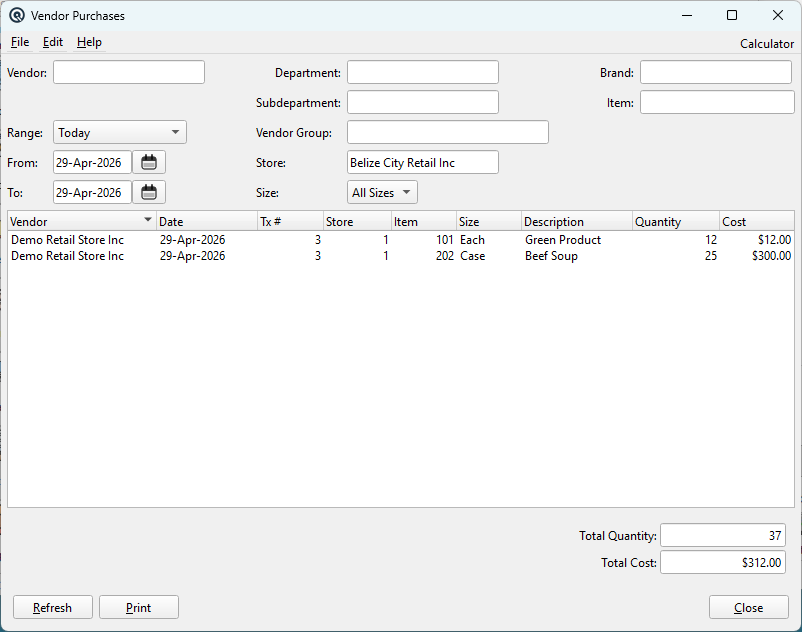
Task: Open the Edit menu
Action: coord(53,42)
